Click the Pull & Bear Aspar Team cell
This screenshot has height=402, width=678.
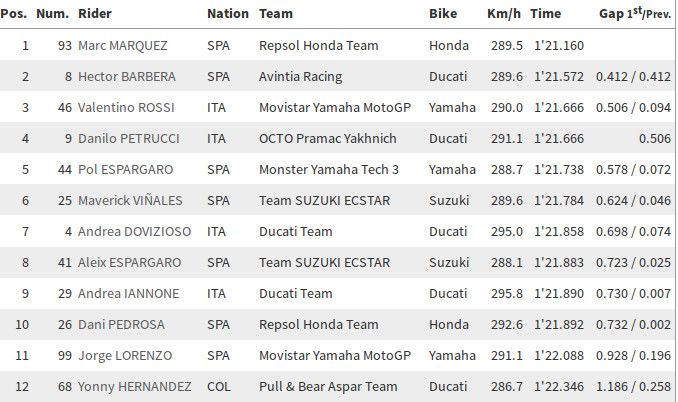point(328,386)
